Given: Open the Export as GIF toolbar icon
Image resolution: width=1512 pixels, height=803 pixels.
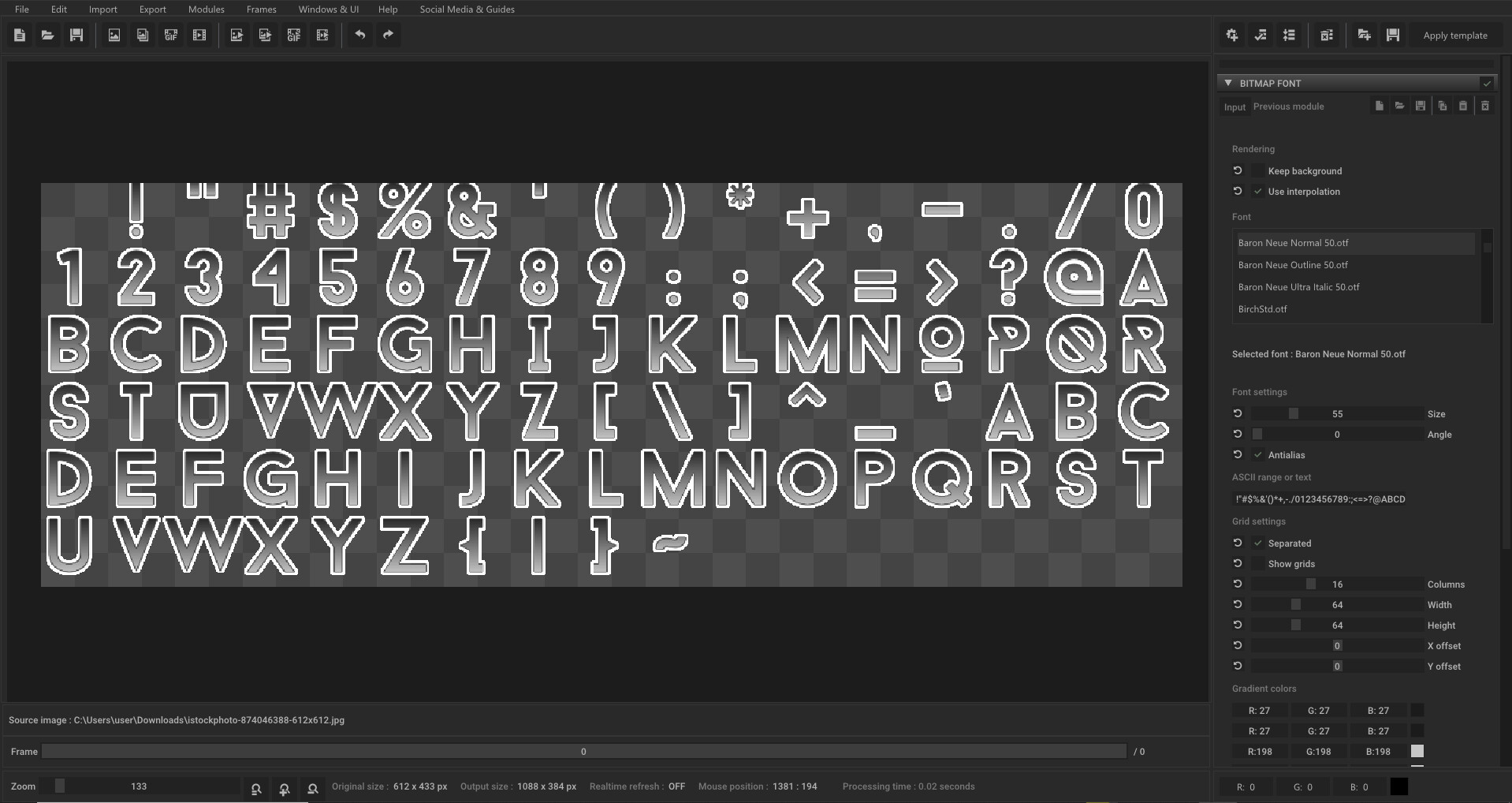Looking at the screenshot, I should [293, 35].
